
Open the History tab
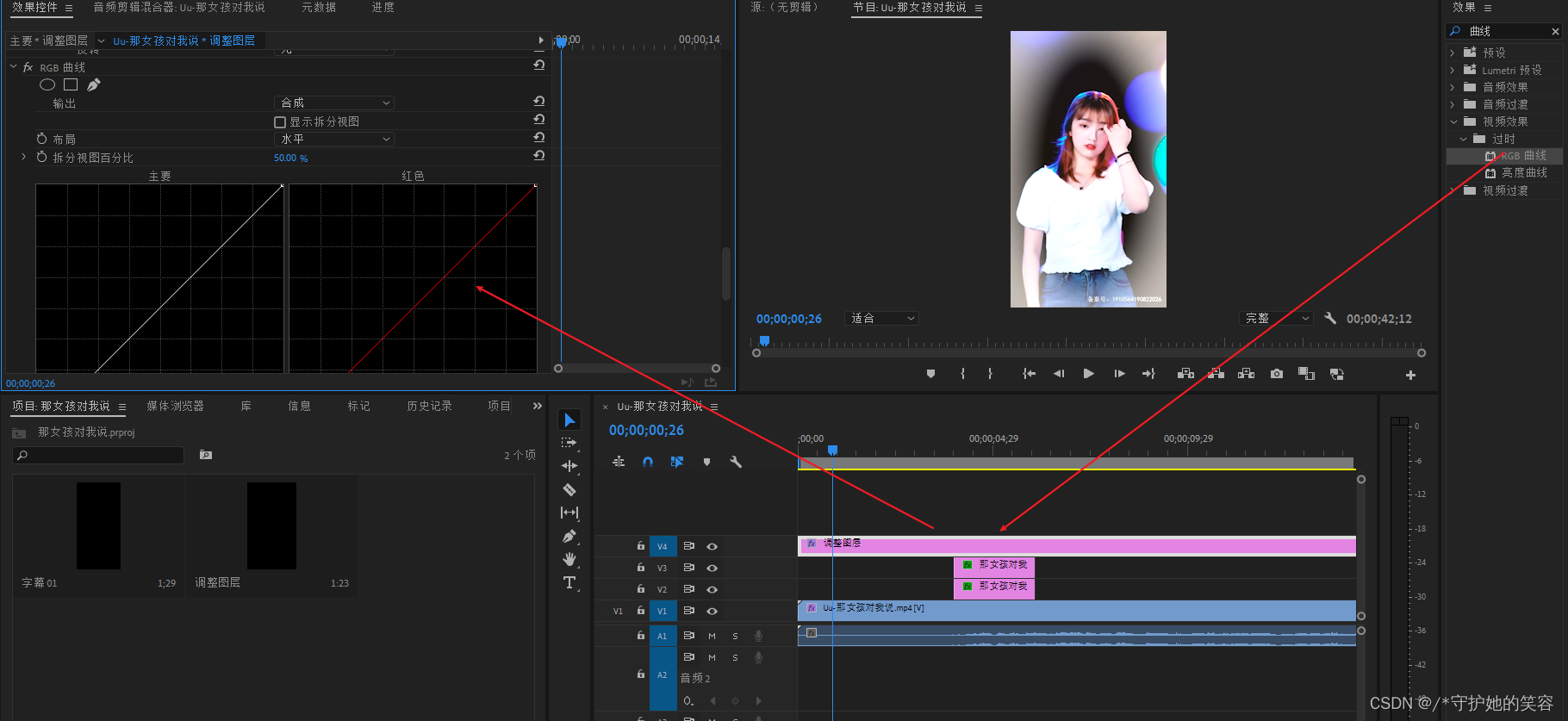coord(429,406)
